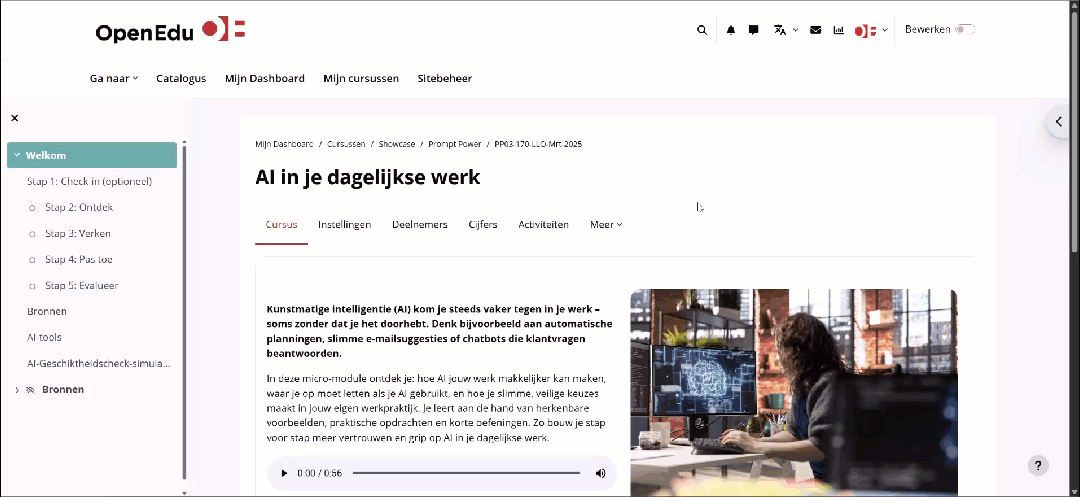
Task: Open the language selector dropdown
Action: tap(785, 30)
